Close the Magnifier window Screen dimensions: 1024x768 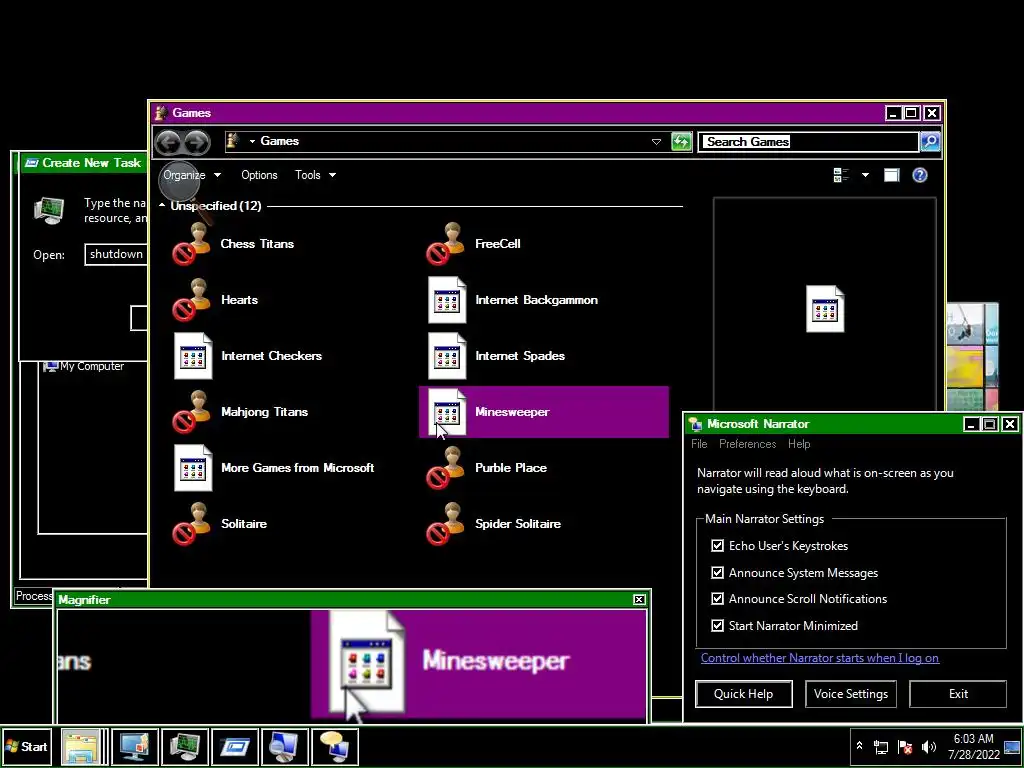[639, 600]
